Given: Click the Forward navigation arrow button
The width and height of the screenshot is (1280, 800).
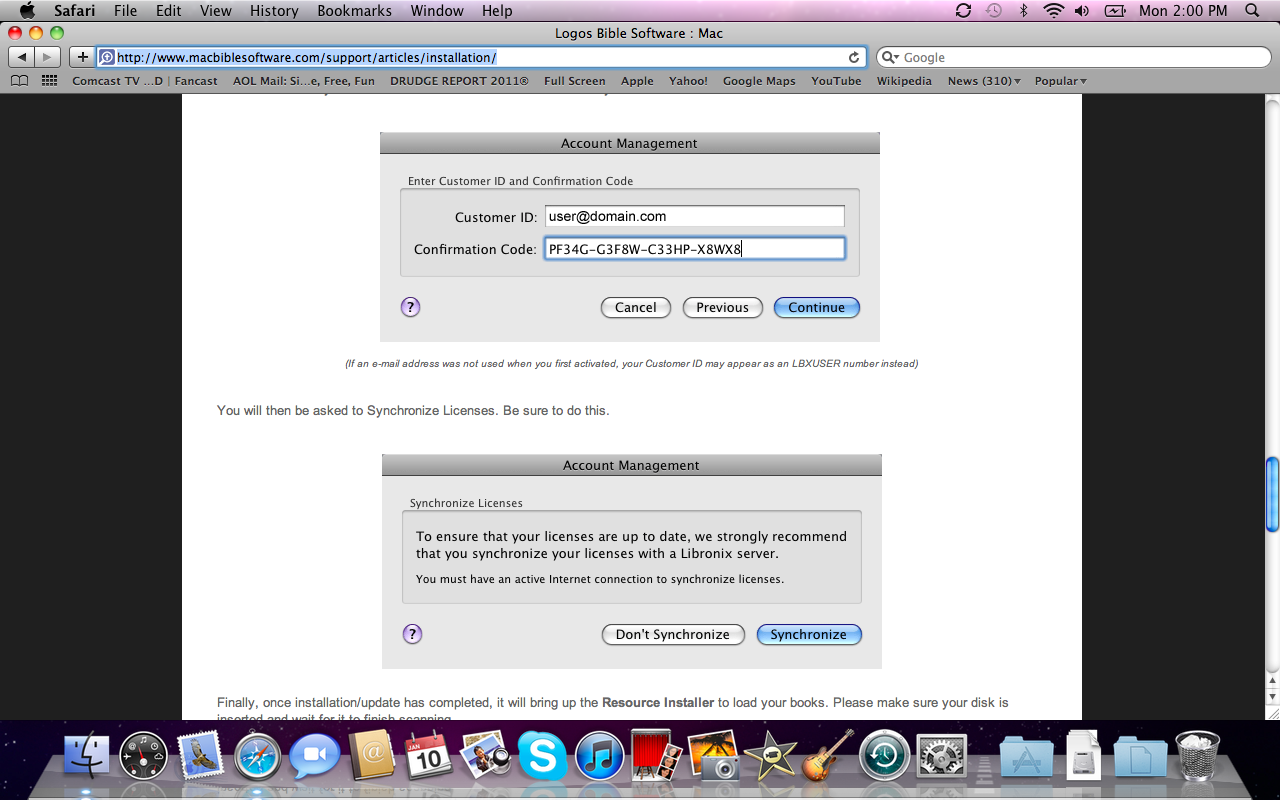Looking at the screenshot, I should [x=48, y=57].
